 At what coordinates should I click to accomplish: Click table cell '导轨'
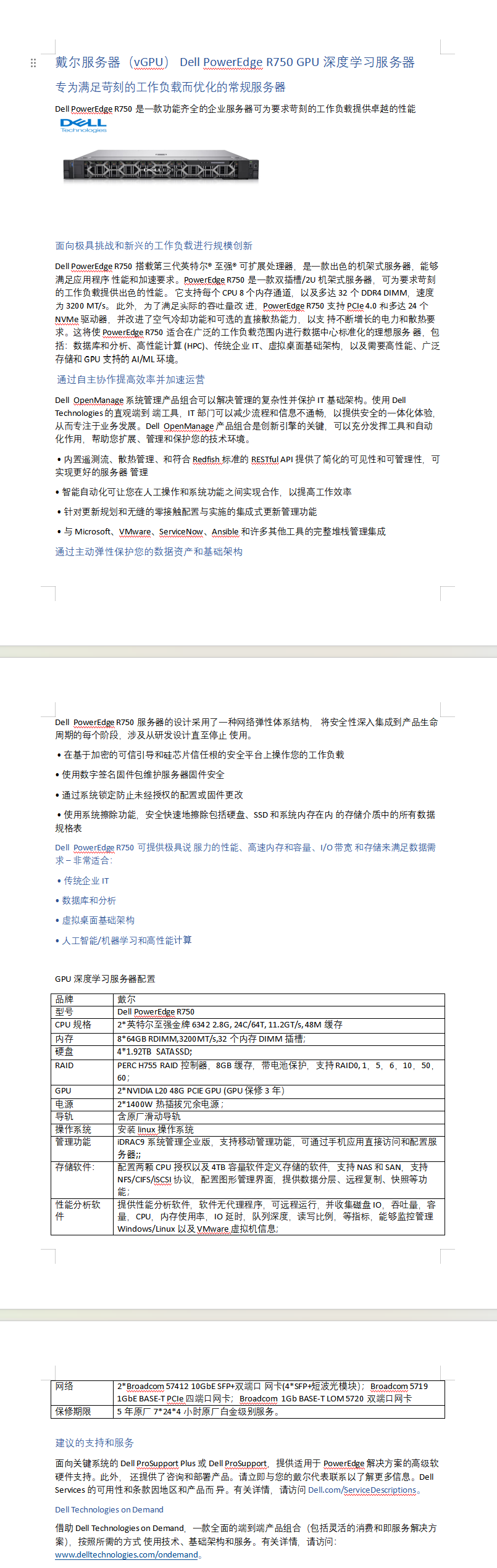[82, 1117]
